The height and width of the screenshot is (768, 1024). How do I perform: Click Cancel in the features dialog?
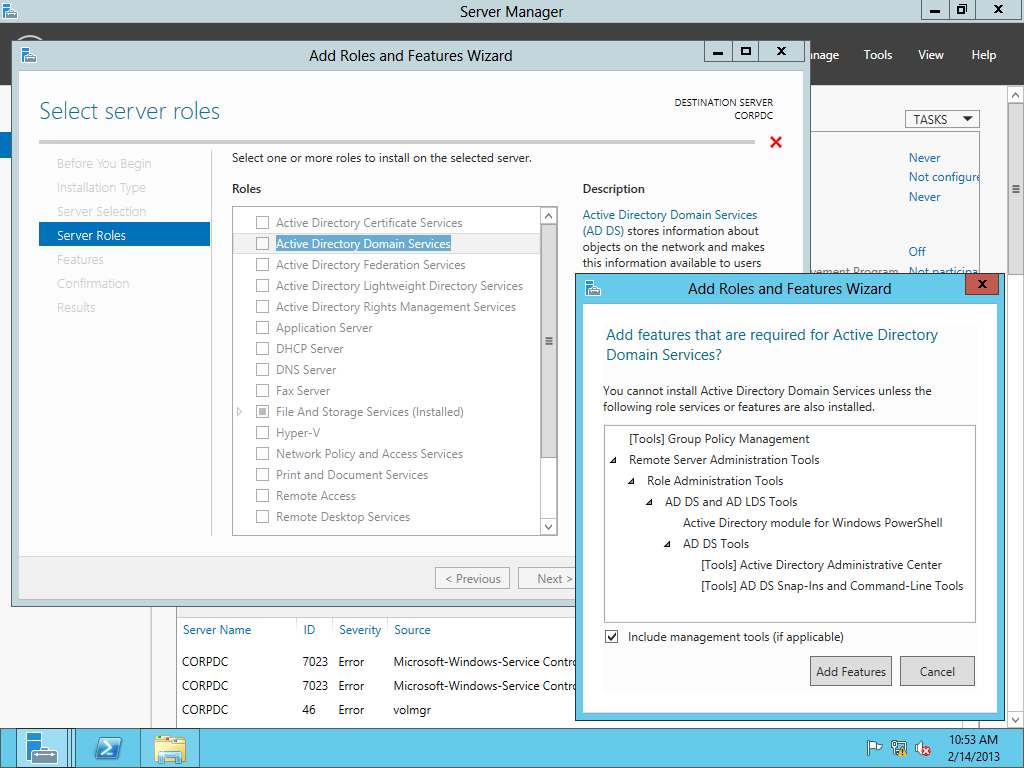click(937, 671)
